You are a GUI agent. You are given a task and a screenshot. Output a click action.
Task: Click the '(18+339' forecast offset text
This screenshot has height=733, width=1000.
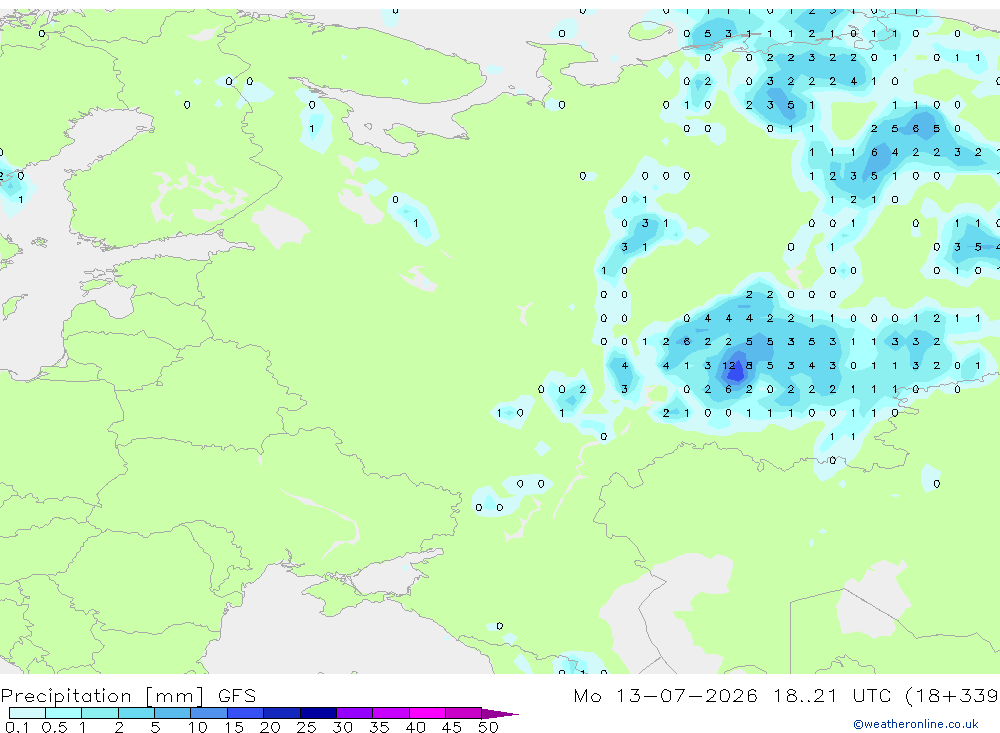pyautogui.click(x=952, y=696)
